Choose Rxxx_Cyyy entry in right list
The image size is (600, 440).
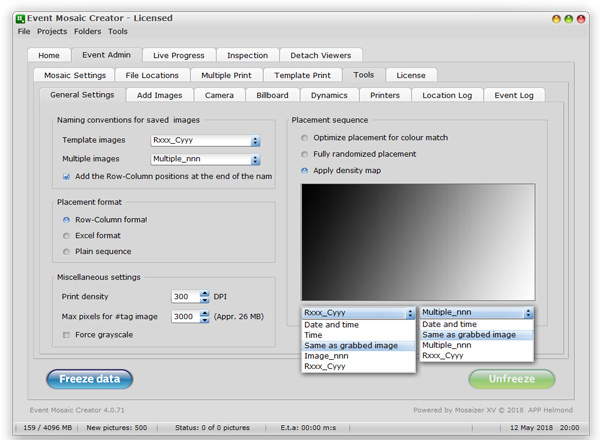(477, 355)
